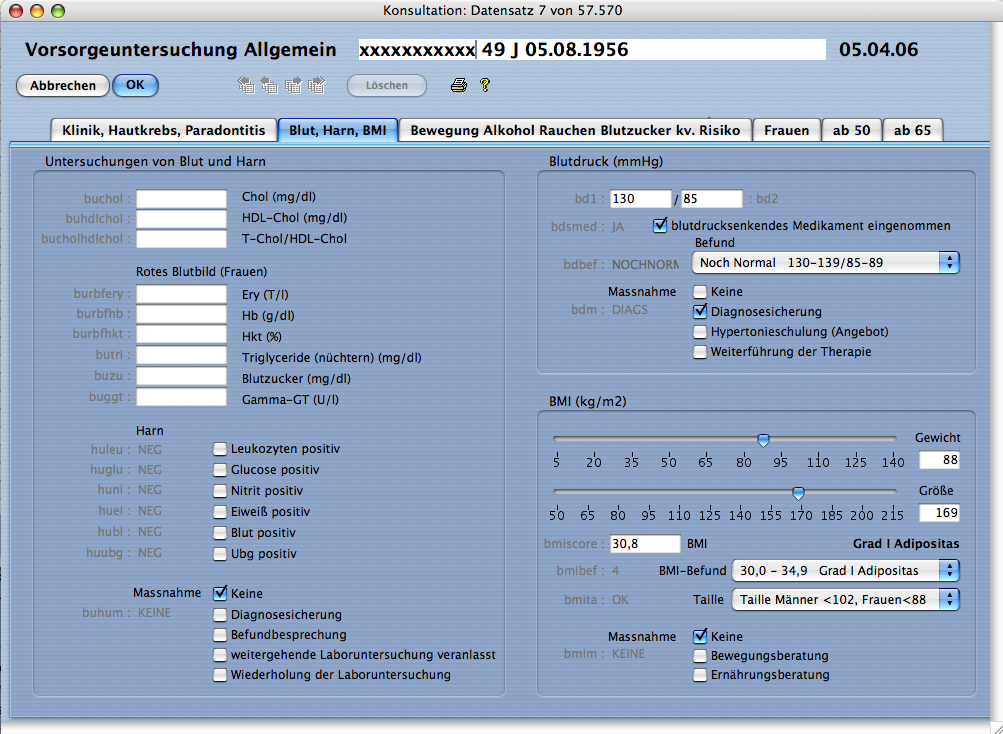Image resolution: width=1003 pixels, height=734 pixels.
Task: Enable Befundbesprechung checkbox
Action: coord(219,635)
